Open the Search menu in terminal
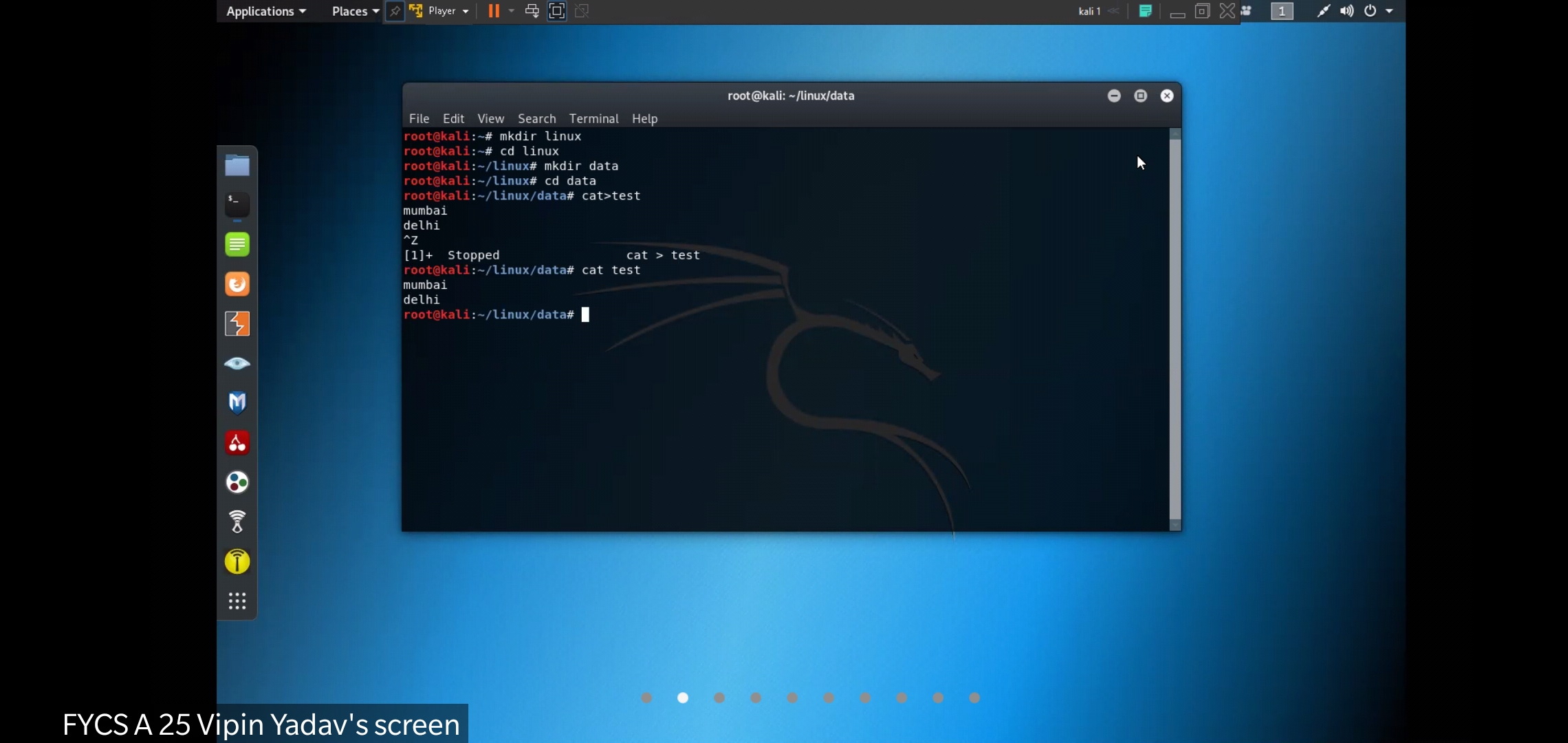Screen dimensions: 1568x743 pos(536,118)
